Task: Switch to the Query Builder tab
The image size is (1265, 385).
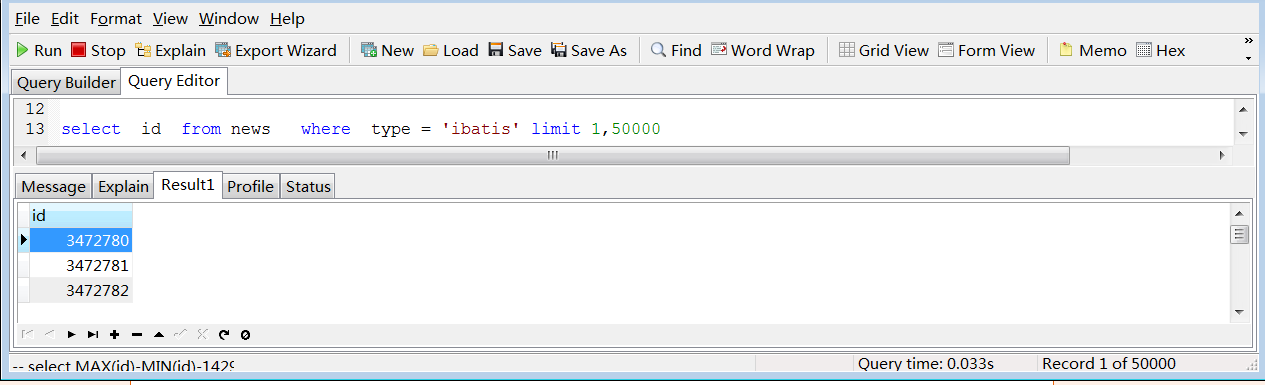Action: click(66, 83)
